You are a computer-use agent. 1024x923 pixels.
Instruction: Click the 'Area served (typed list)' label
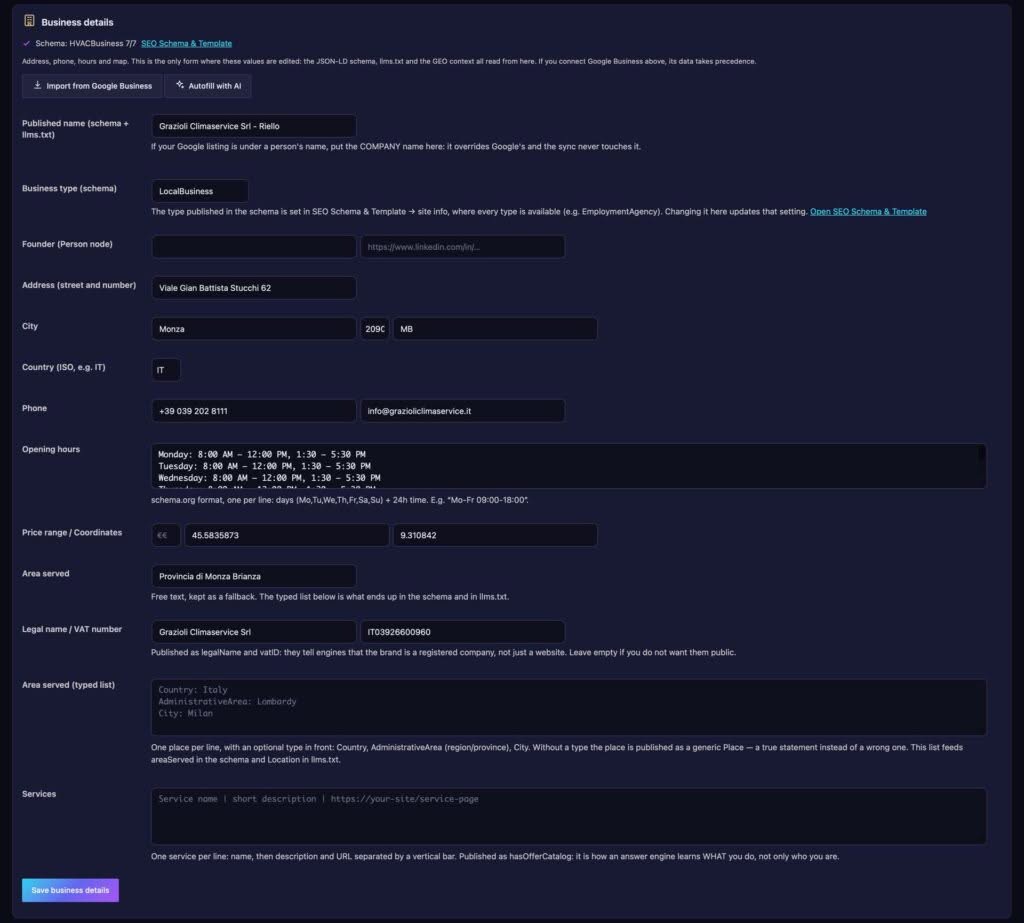tap(69, 685)
